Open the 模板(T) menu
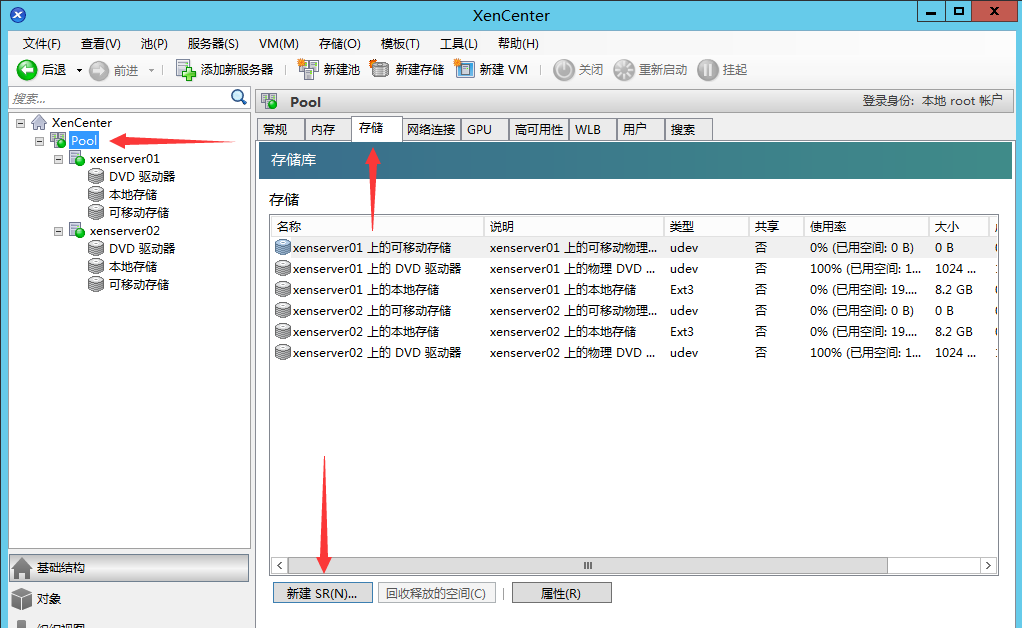The height and width of the screenshot is (628, 1022). [x=400, y=44]
